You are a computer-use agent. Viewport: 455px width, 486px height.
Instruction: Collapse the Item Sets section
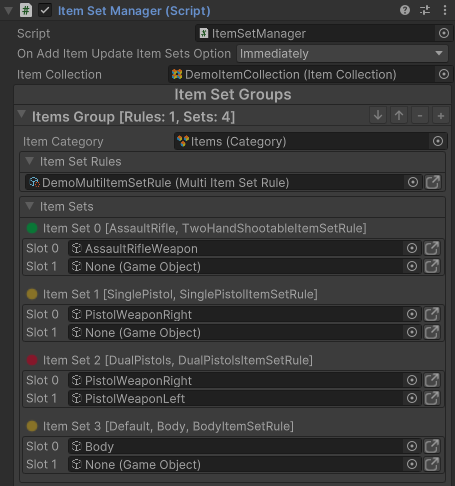pyautogui.click(x=30, y=206)
